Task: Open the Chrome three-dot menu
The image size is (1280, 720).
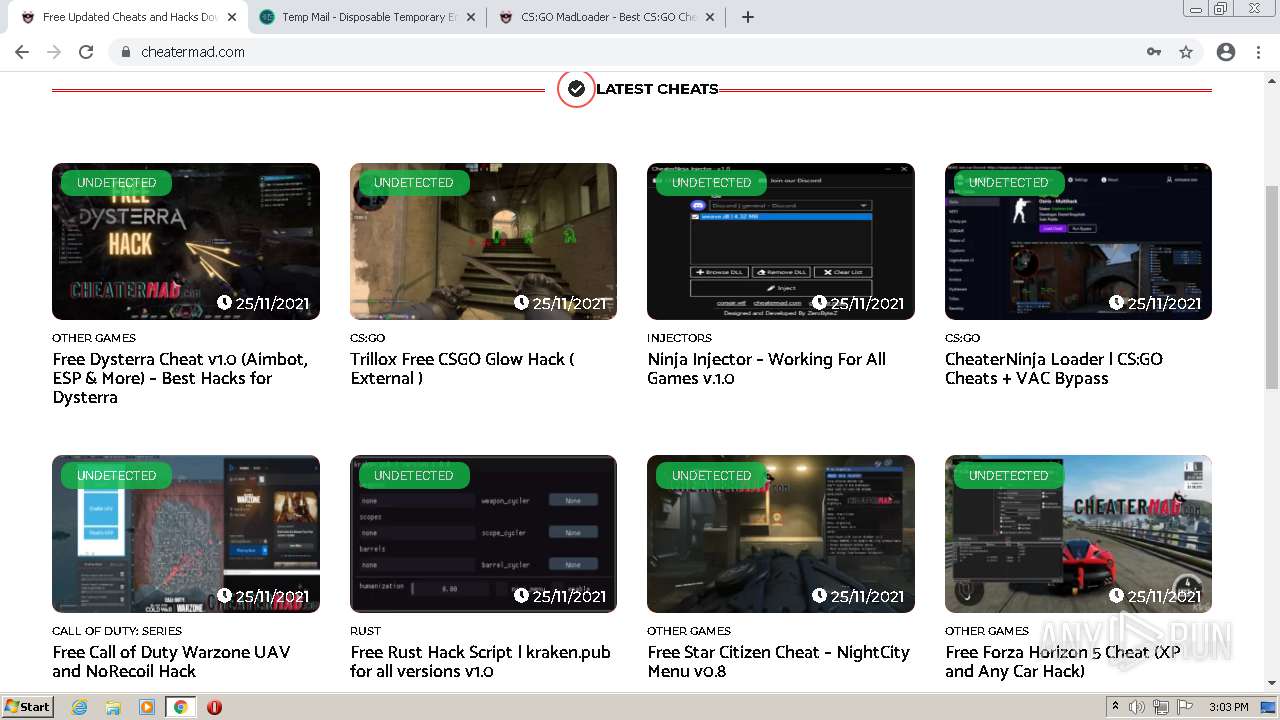Action: [1258, 52]
